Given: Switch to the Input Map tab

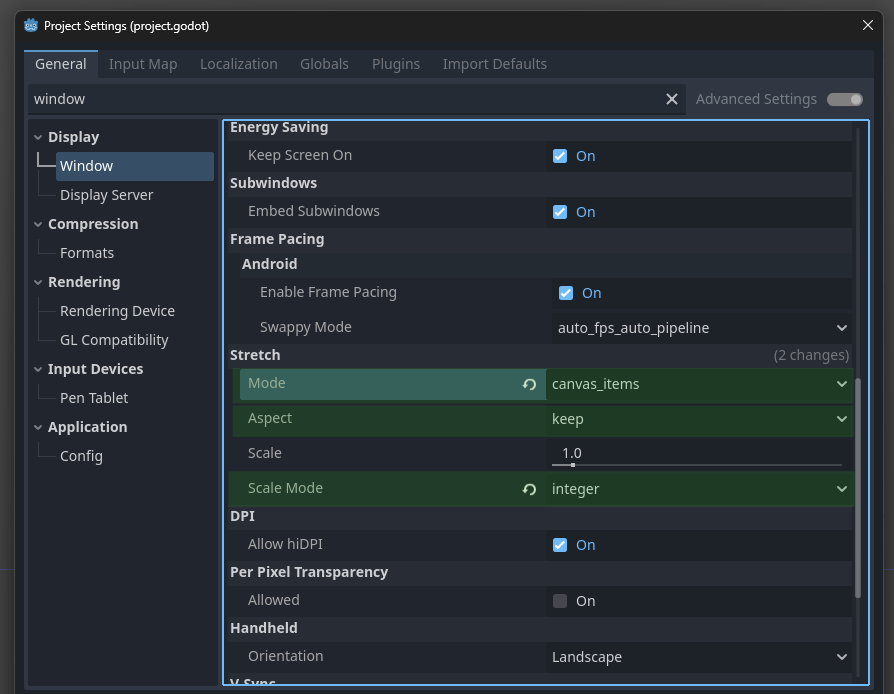Looking at the screenshot, I should (143, 64).
